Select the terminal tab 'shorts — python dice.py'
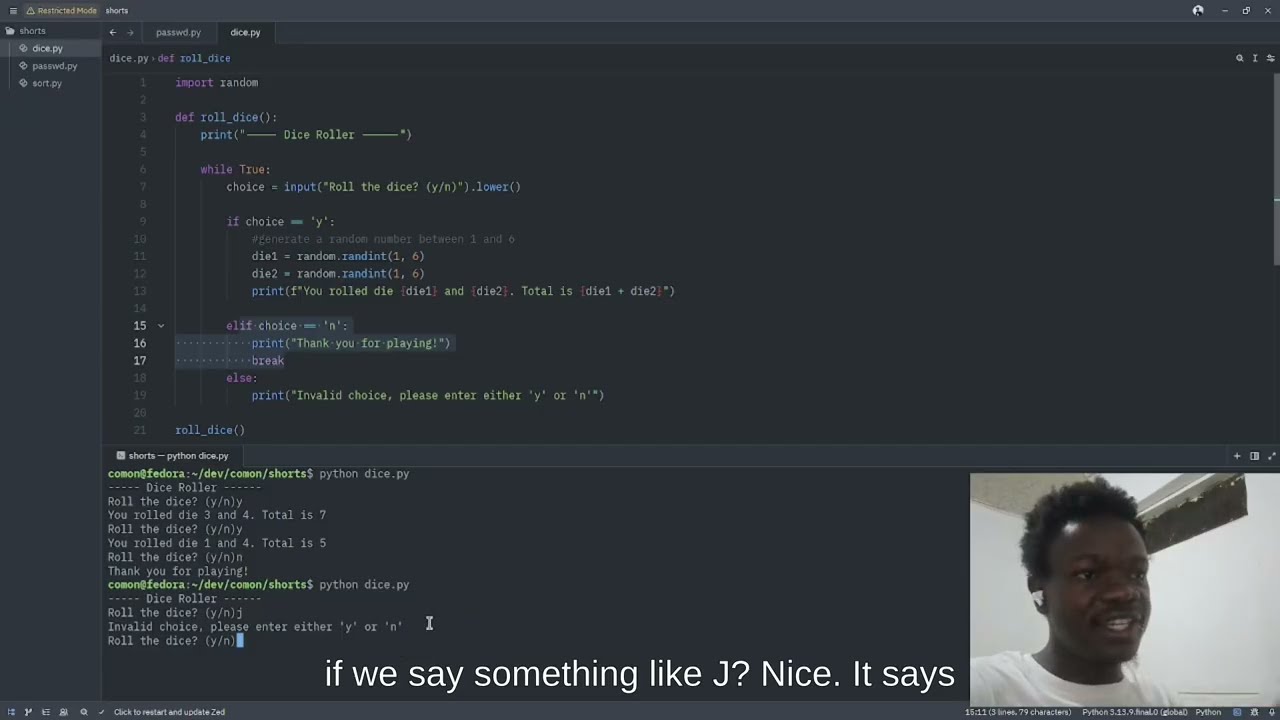 (172, 456)
